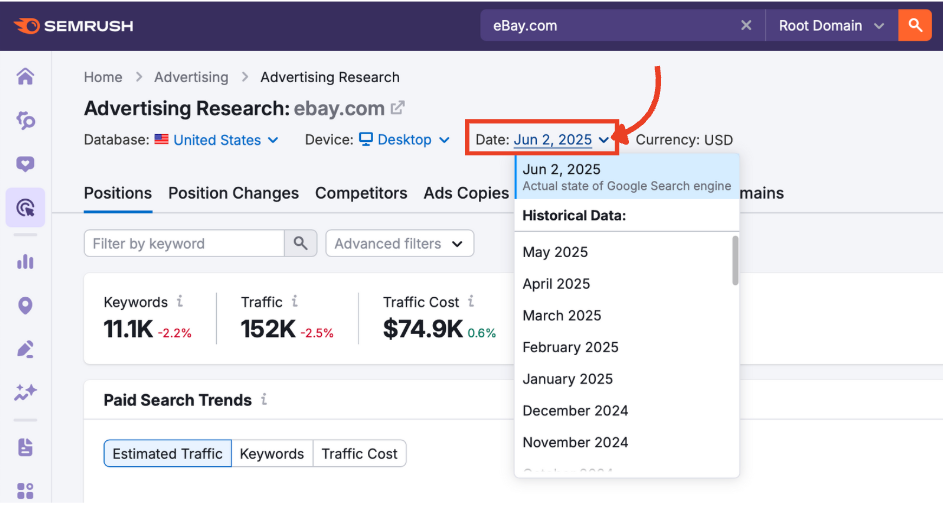Viewport: 943px width, 506px height.
Task: Open the App Center grid sidebar icon
Action: click(x=25, y=491)
